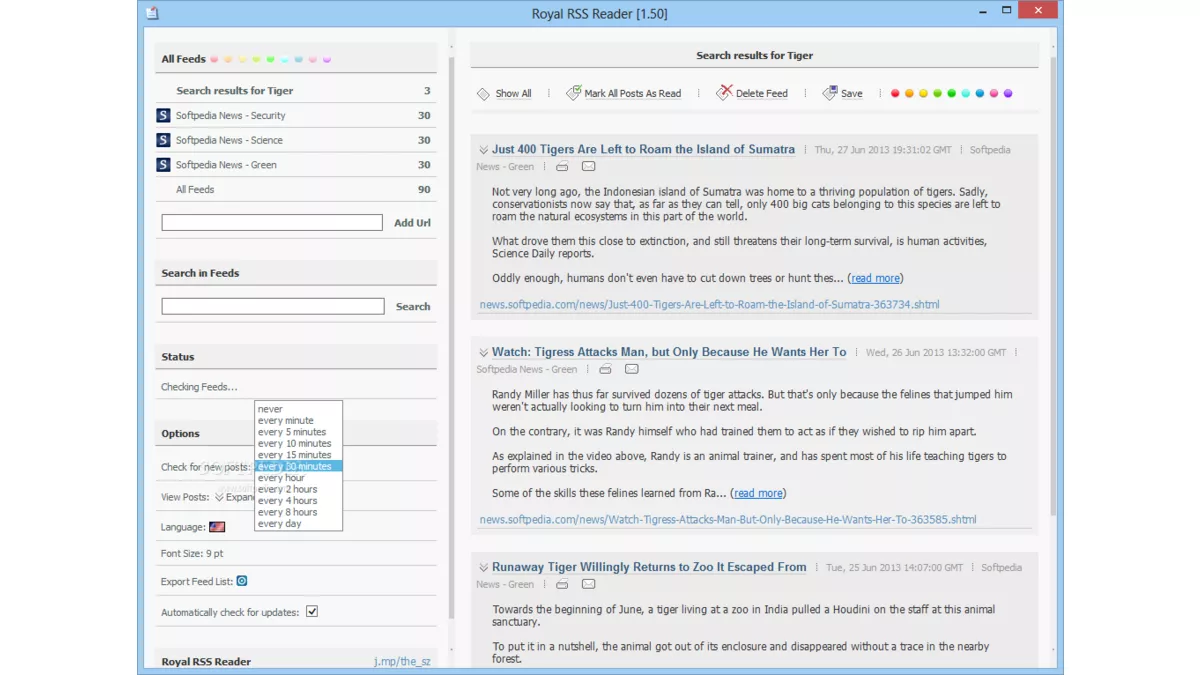Open the read more link on Sumatra article
The image size is (1200, 675).
click(874, 278)
